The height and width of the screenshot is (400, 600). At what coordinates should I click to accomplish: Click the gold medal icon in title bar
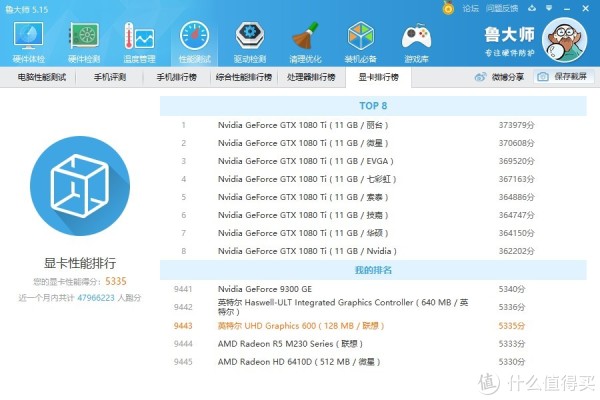point(448,8)
